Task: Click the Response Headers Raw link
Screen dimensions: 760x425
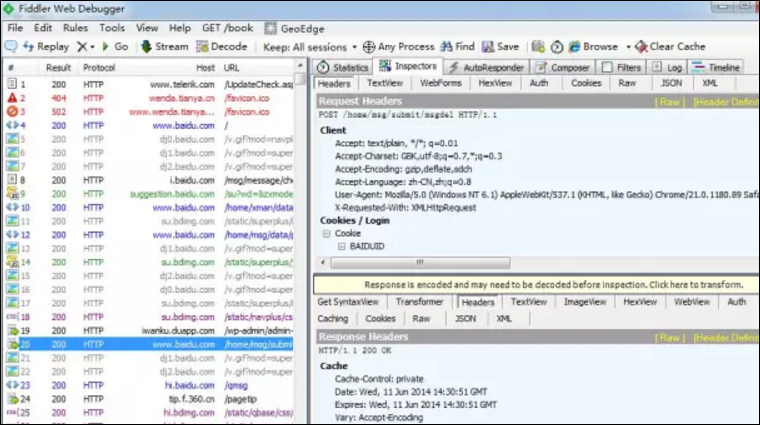Action: [669, 338]
